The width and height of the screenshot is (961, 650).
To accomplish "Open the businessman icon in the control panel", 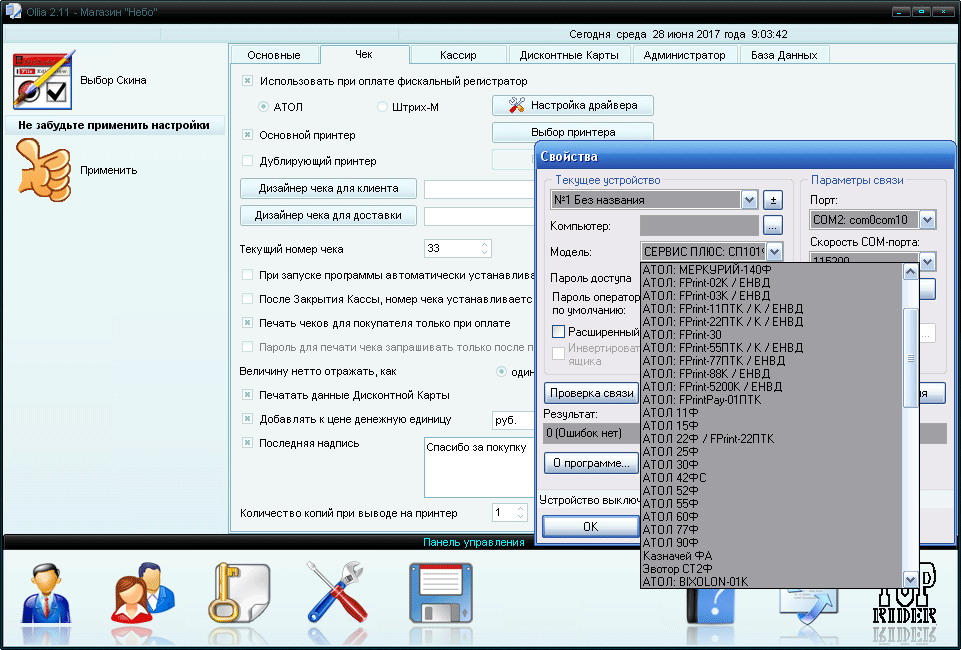I will (47, 594).
